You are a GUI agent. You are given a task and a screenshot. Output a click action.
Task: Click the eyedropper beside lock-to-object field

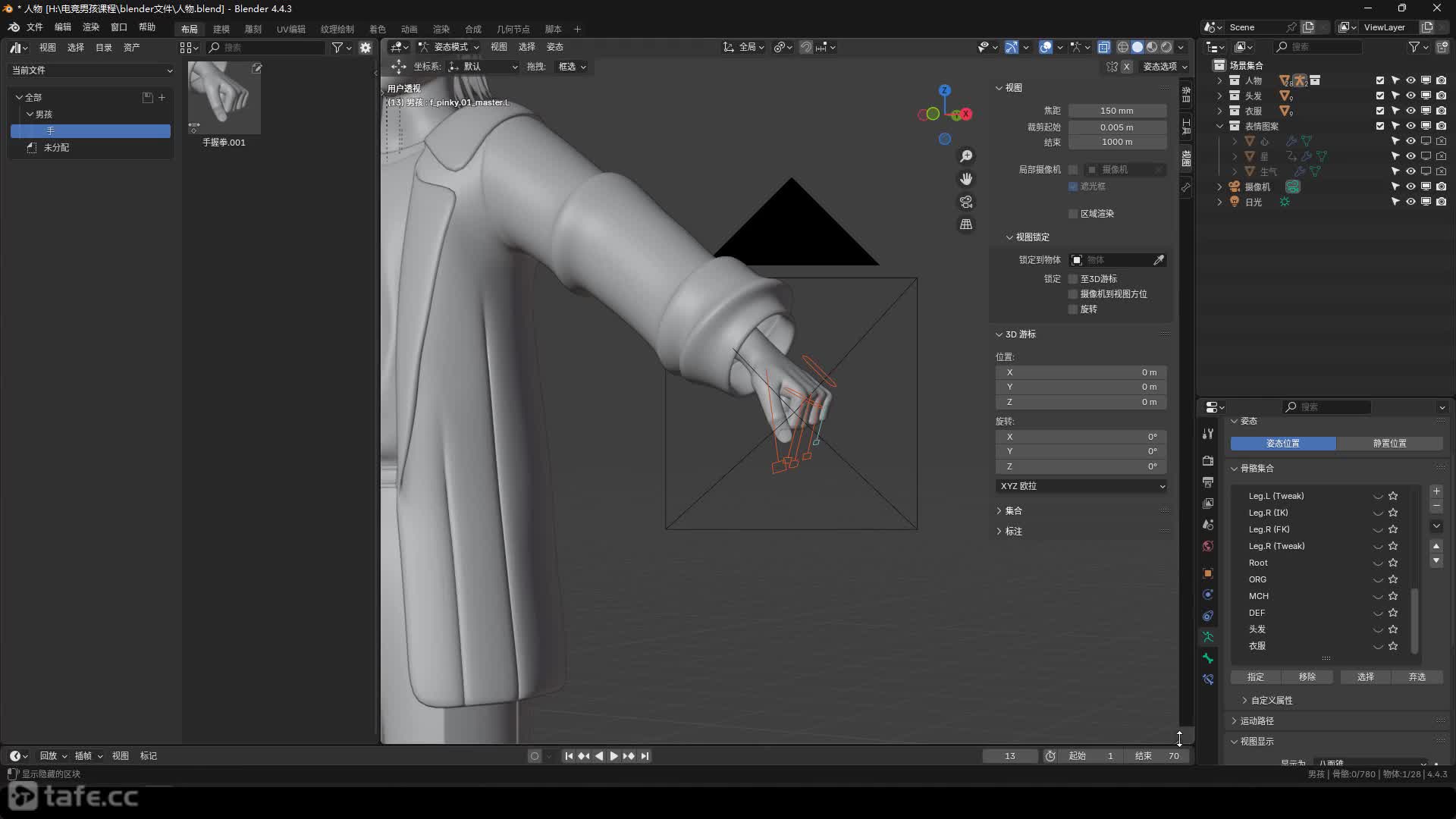coord(1158,260)
